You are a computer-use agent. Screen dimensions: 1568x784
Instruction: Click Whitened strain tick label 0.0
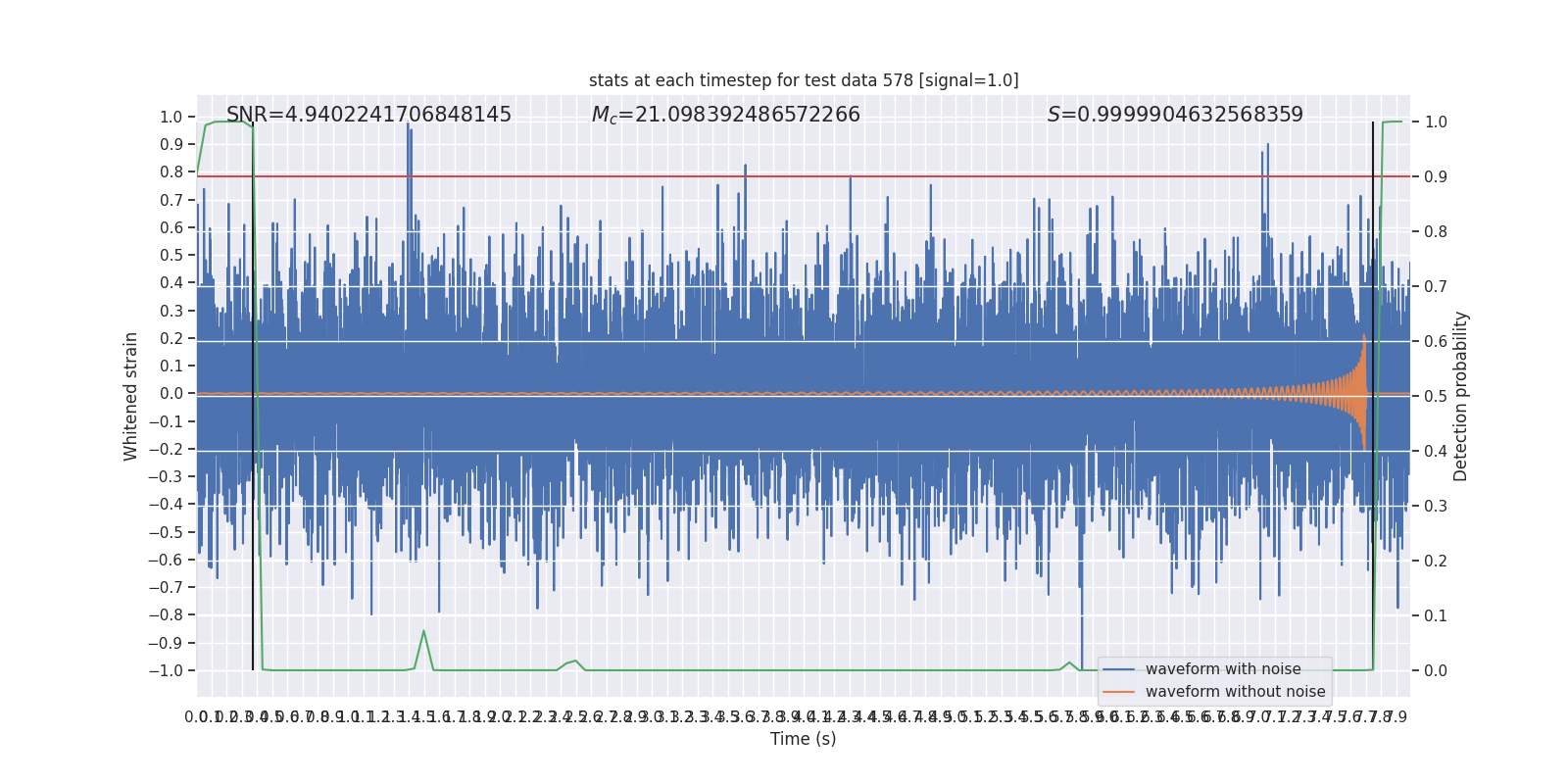point(171,393)
